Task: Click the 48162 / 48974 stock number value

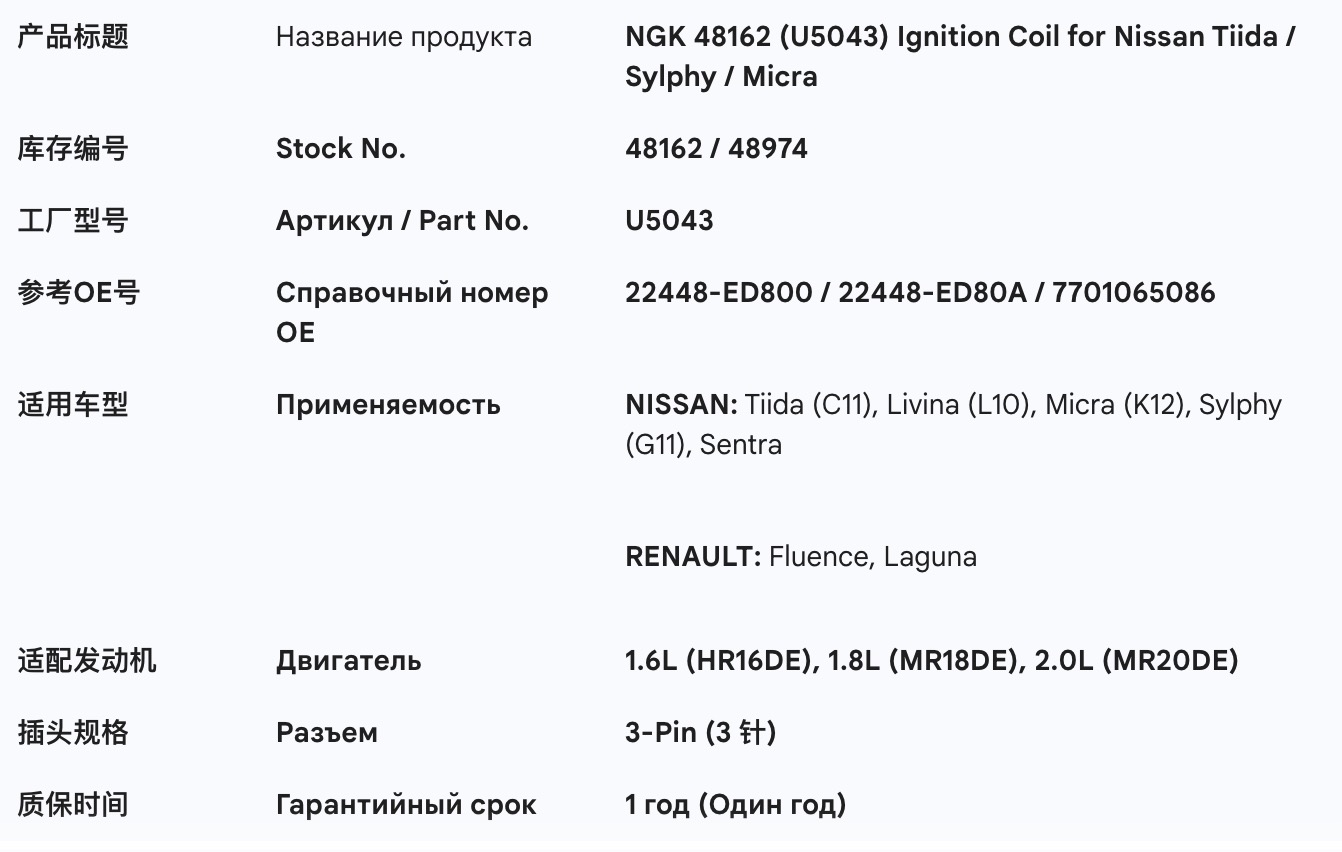Action: [716, 149]
